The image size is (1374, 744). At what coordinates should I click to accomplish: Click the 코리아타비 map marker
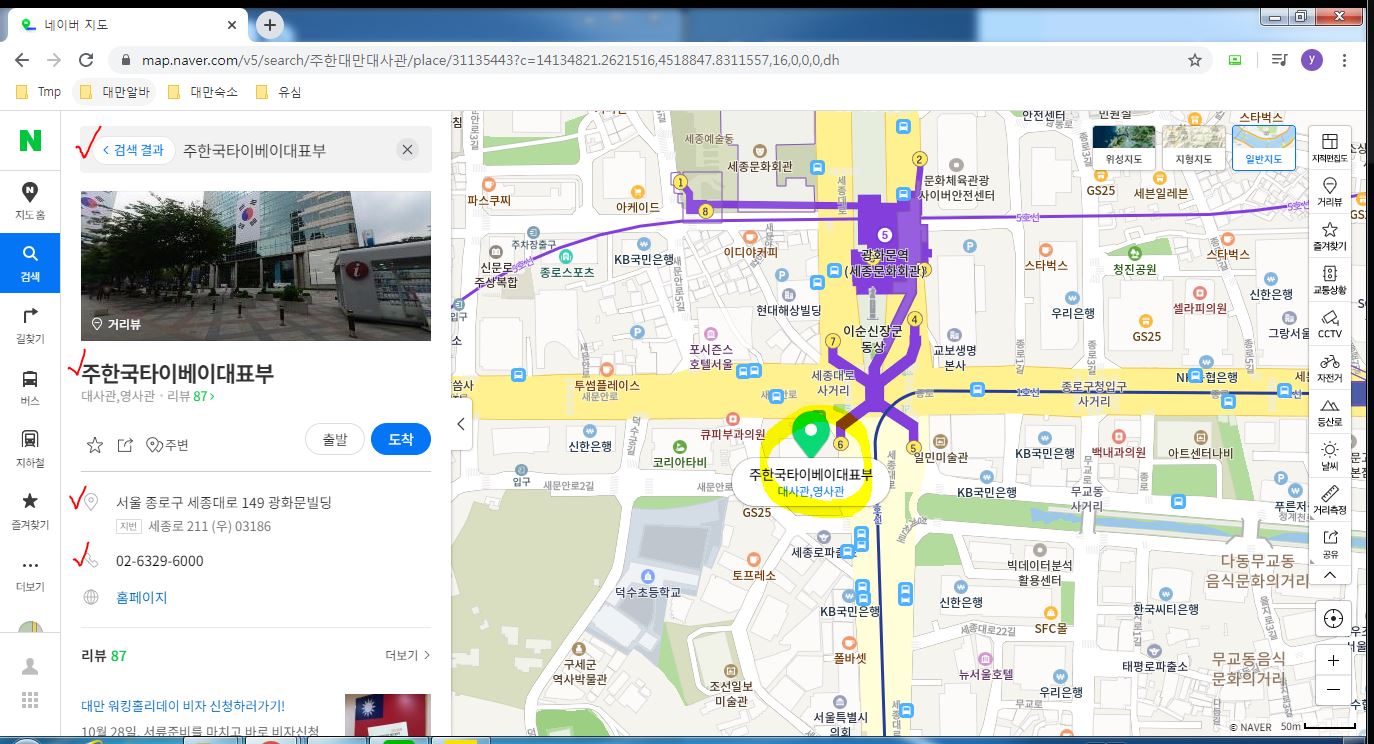(x=680, y=454)
